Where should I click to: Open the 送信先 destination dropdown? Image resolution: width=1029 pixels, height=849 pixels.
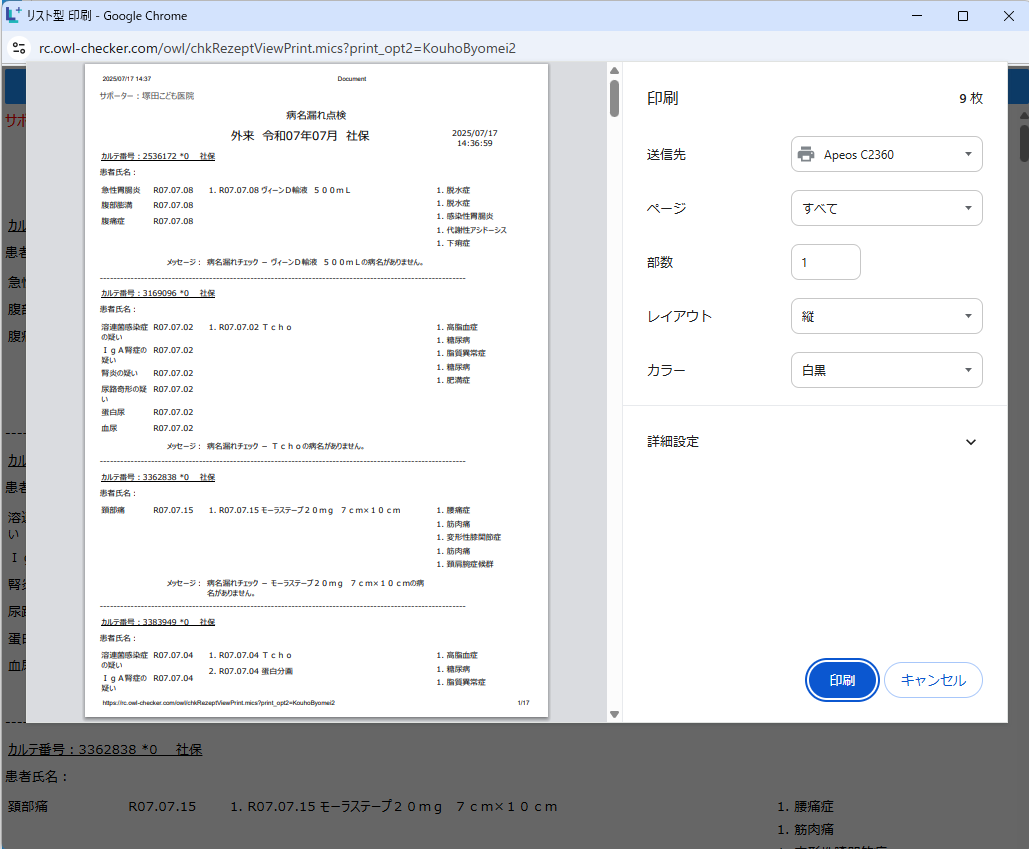[886, 154]
